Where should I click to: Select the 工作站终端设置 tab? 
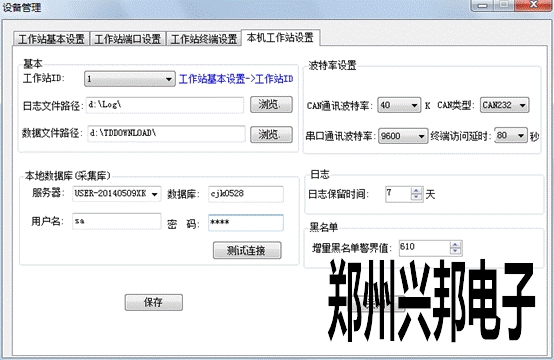[204, 39]
